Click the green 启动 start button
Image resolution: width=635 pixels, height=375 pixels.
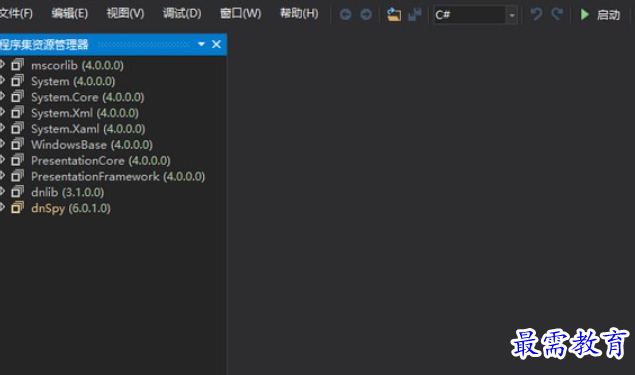600,15
